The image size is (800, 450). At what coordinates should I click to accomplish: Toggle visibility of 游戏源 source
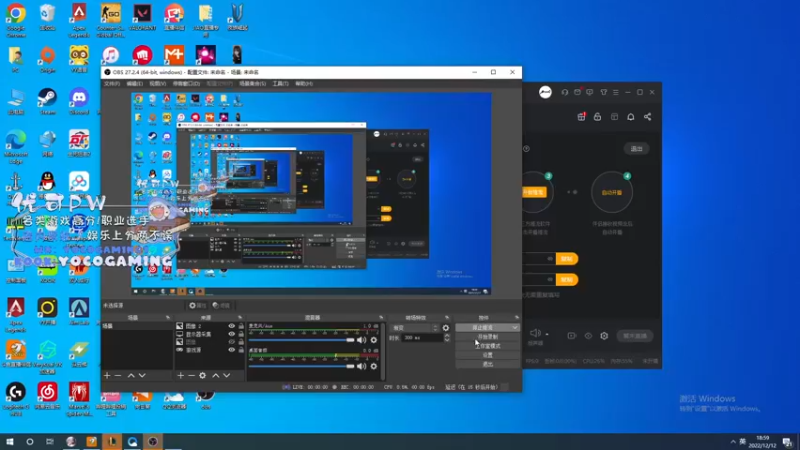232,350
